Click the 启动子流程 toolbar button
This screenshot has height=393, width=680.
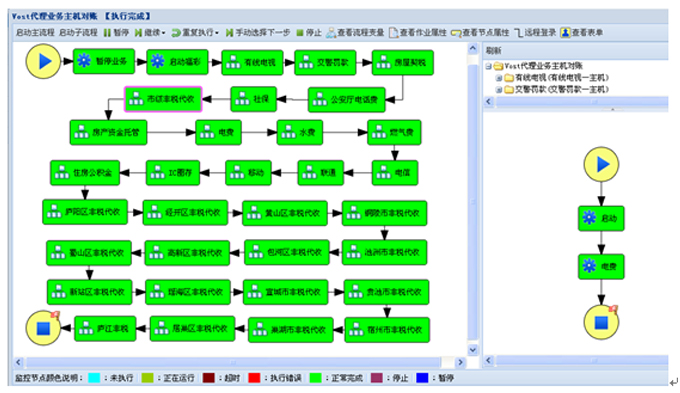[78, 33]
